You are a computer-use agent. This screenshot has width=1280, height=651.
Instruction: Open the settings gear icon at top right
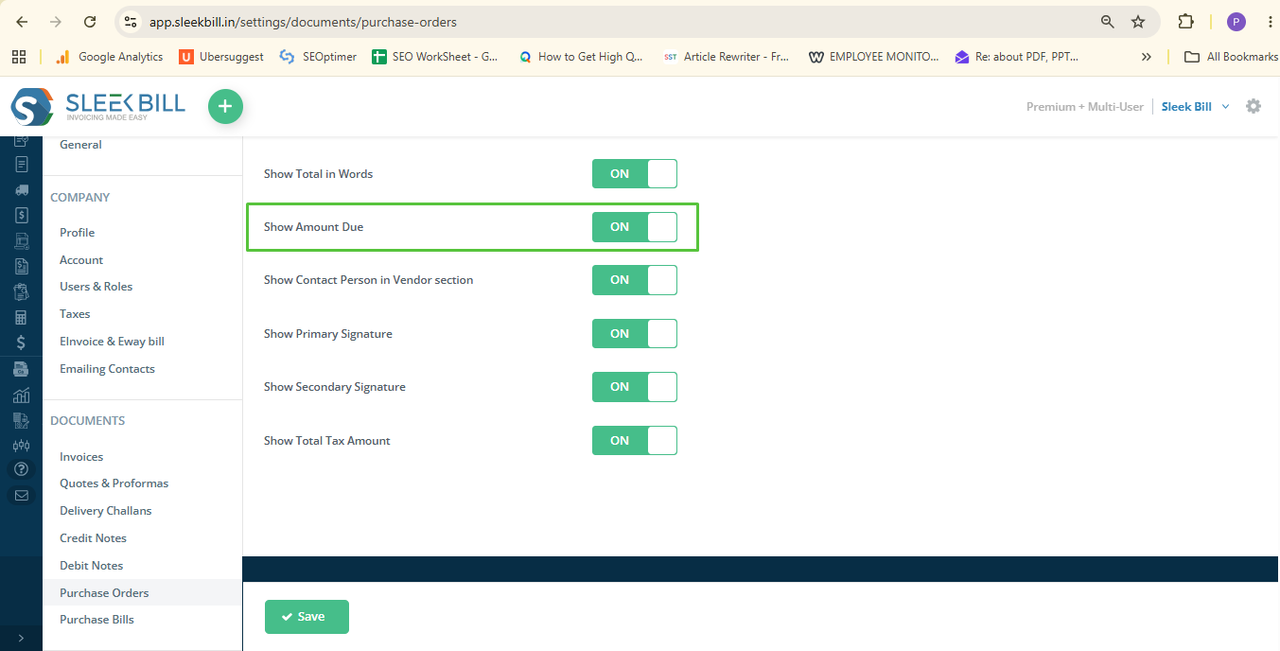(x=1253, y=106)
